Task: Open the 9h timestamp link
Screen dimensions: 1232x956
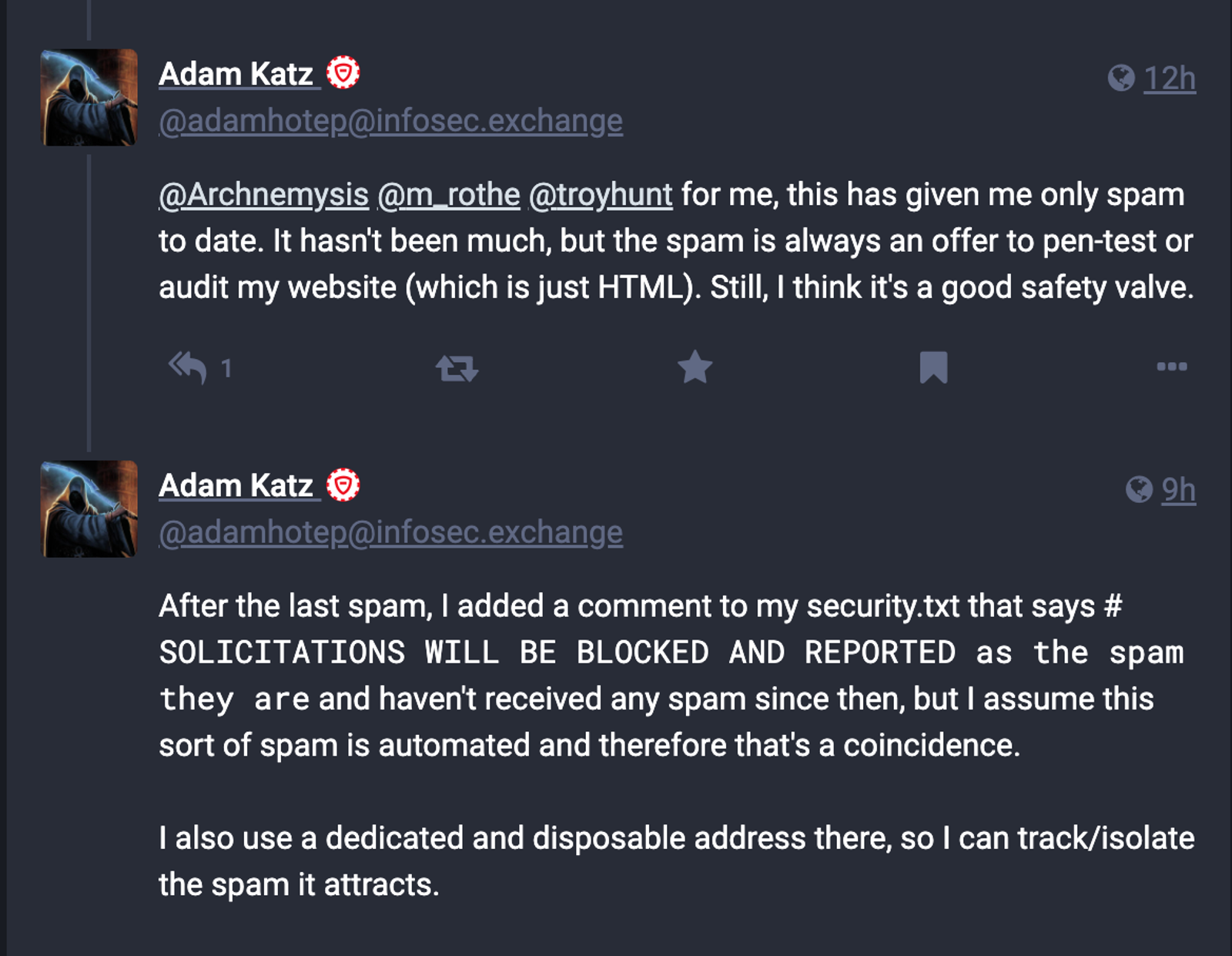Action: tap(1179, 489)
